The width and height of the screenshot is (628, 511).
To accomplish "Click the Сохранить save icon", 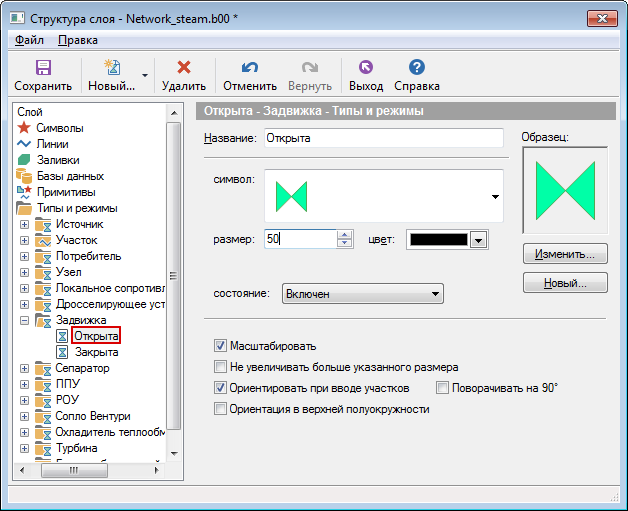I will [43, 68].
